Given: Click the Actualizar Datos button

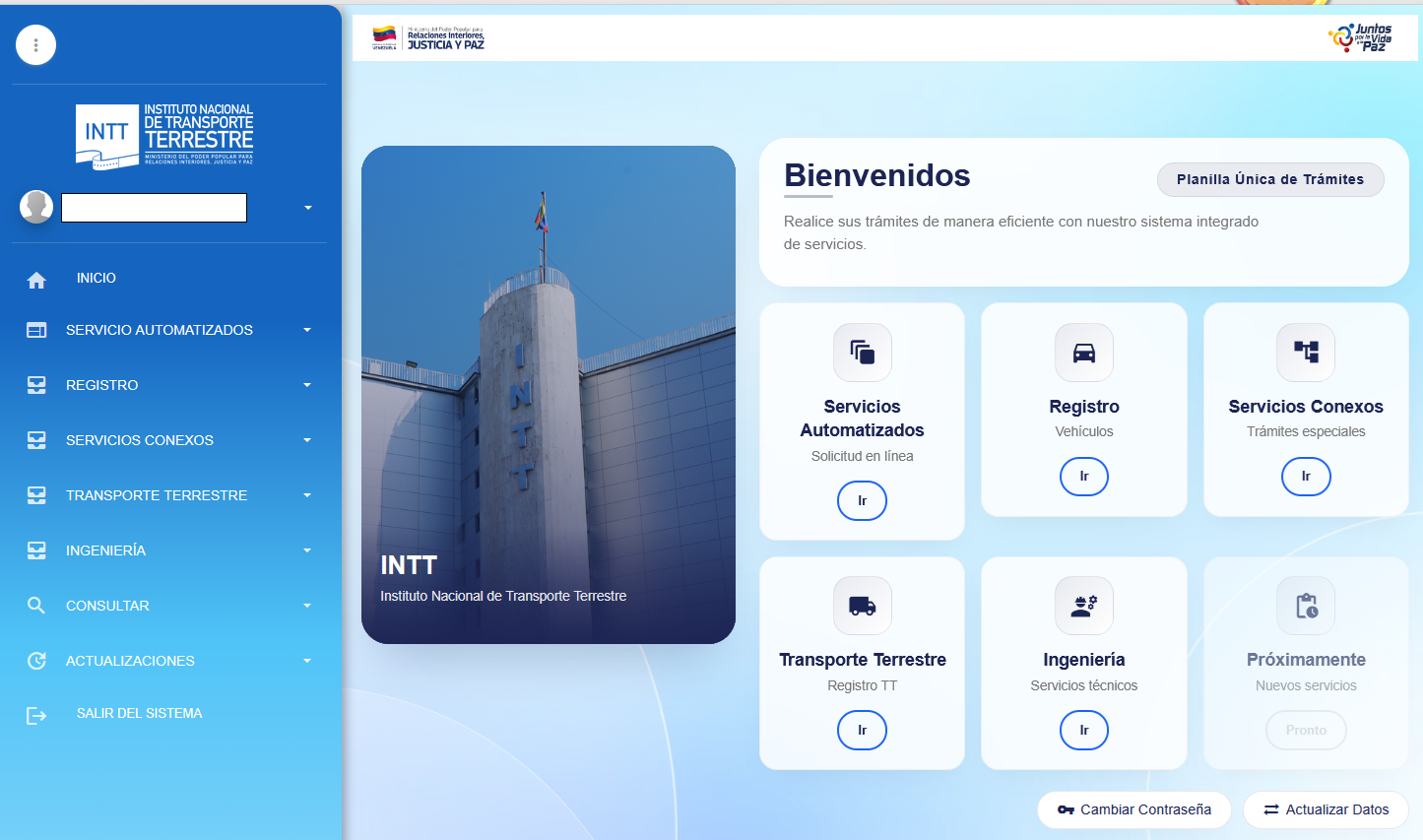Looking at the screenshot, I should click(1326, 809).
